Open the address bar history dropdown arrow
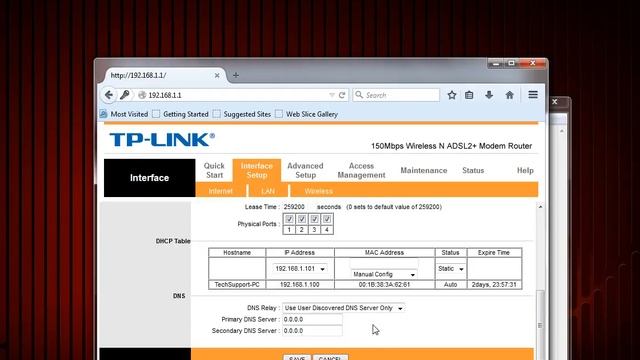640x360 pixels. [x=331, y=95]
